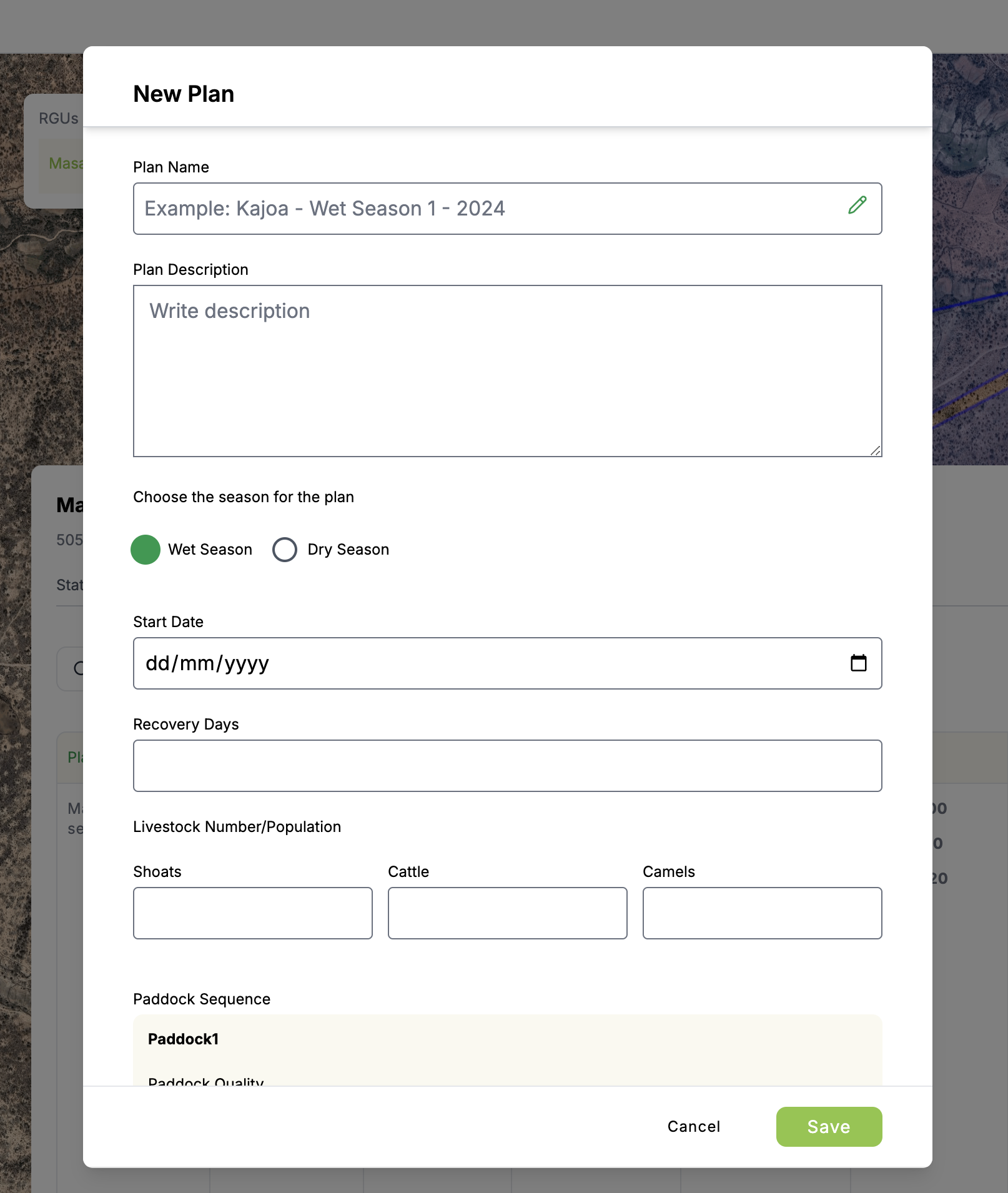Grab the description box resize handle
This screenshot has height=1193, width=1008.
(x=876, y=450)
